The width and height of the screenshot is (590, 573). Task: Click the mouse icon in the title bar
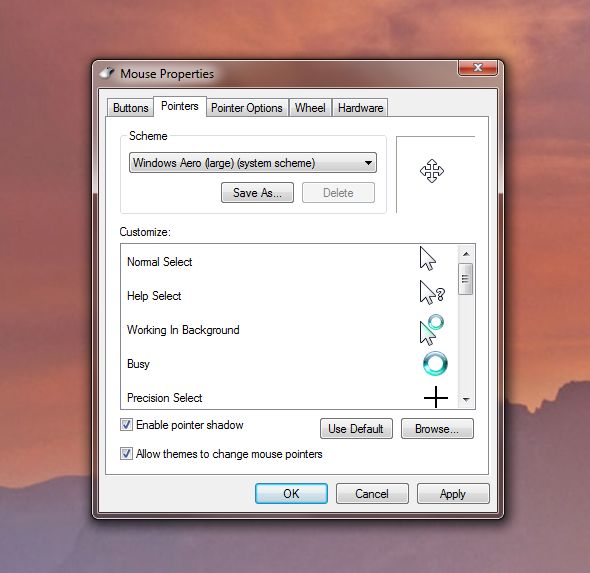(x=107, y=73)
